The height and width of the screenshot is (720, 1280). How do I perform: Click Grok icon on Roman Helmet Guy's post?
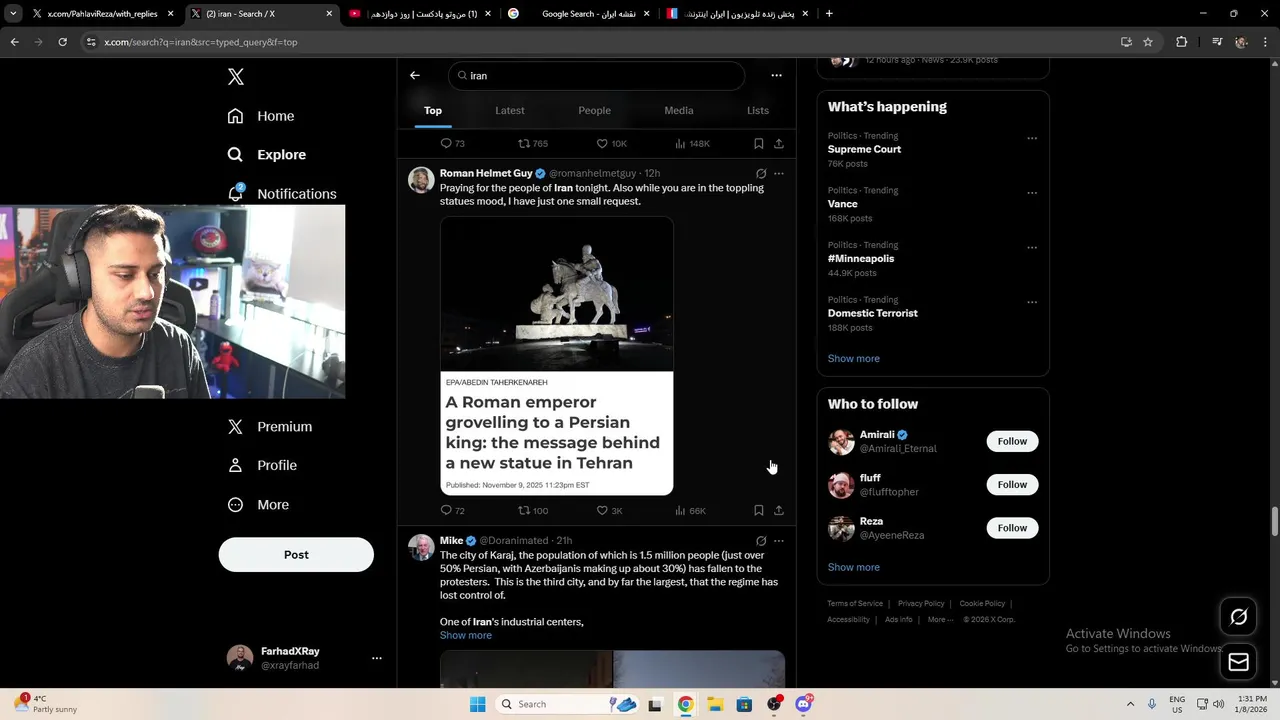point(761,174)
